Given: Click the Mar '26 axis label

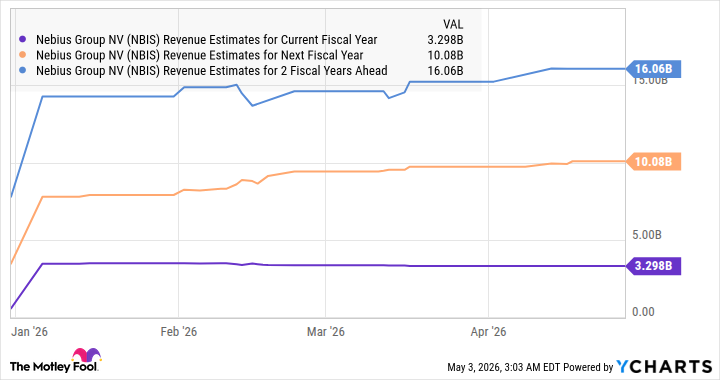Looking at the screenshot, I should pos(326,331).
